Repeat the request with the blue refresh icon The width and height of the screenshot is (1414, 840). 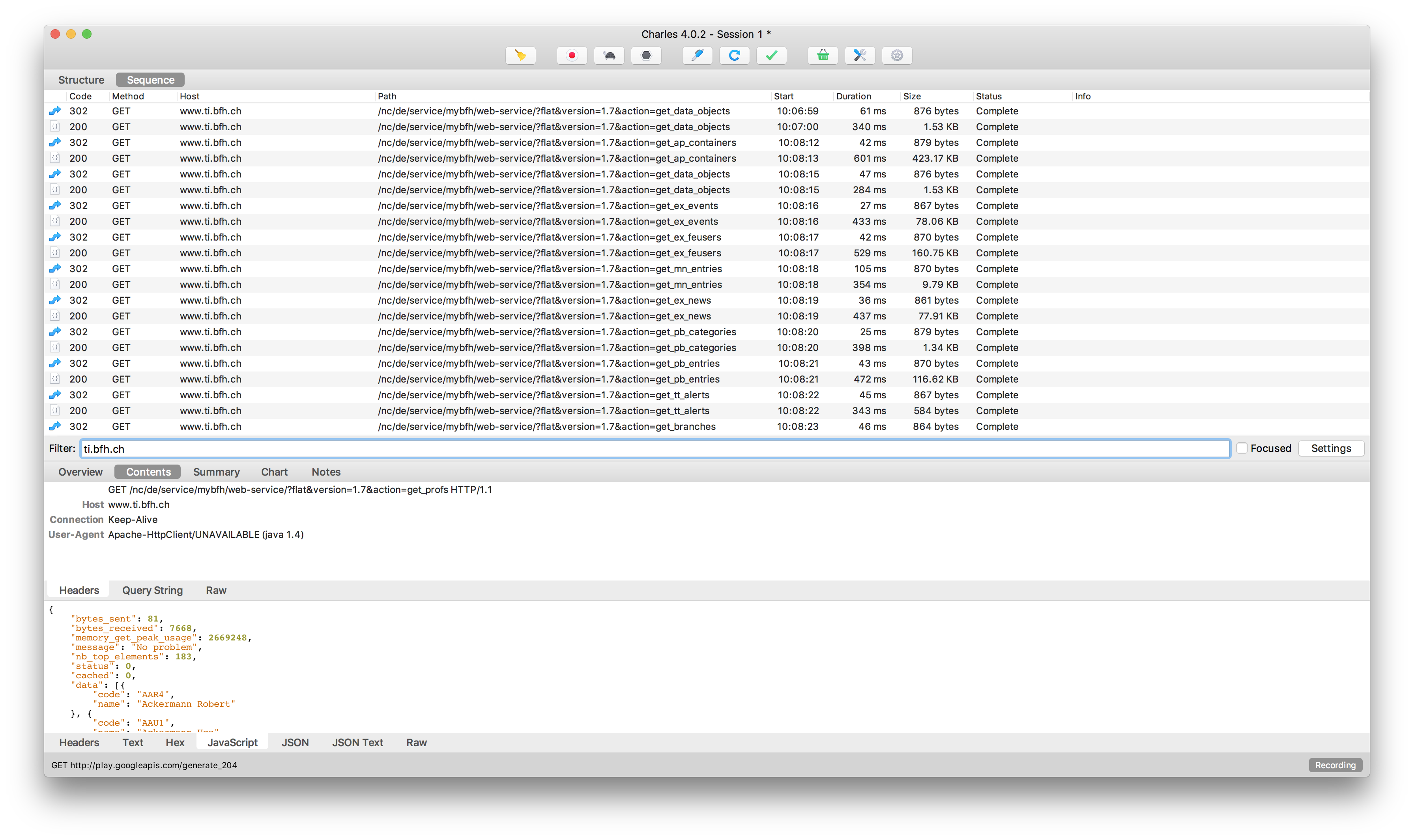tap(735, 56)
